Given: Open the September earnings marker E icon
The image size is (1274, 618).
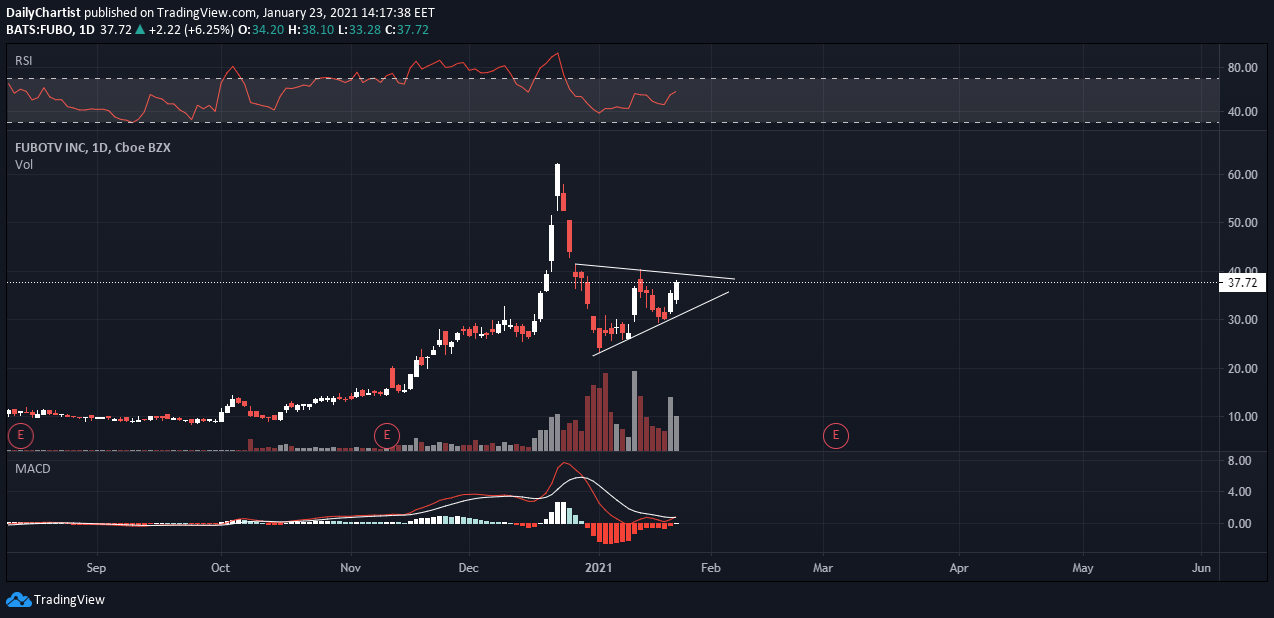Looking at the screenshot, I should point(20,435).
